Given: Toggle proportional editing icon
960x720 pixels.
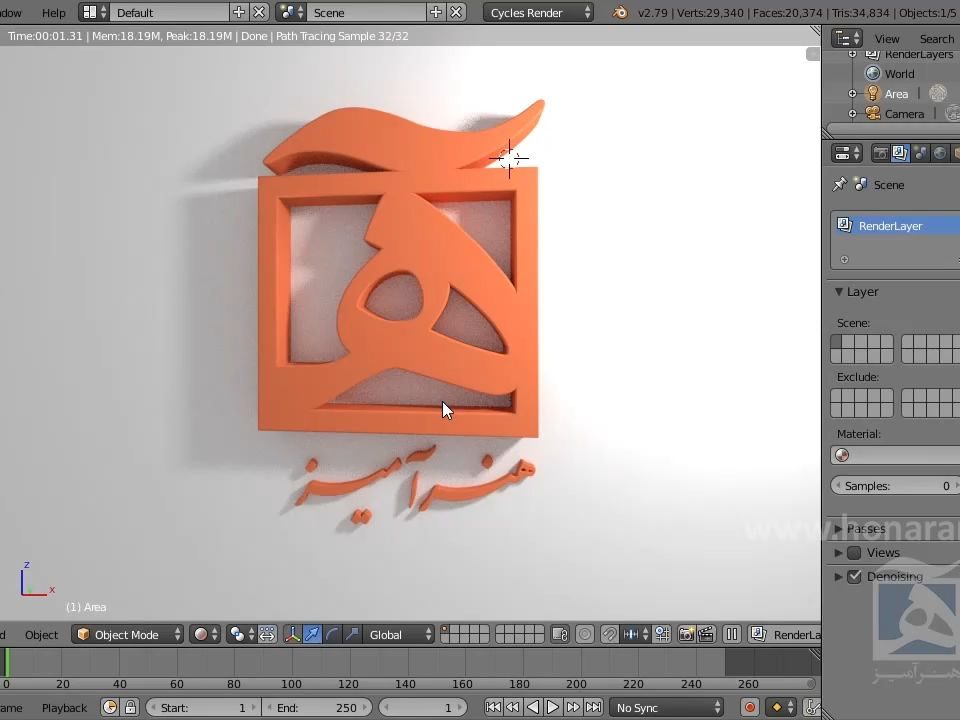Looking at the screenshot, I should [585, 634].
